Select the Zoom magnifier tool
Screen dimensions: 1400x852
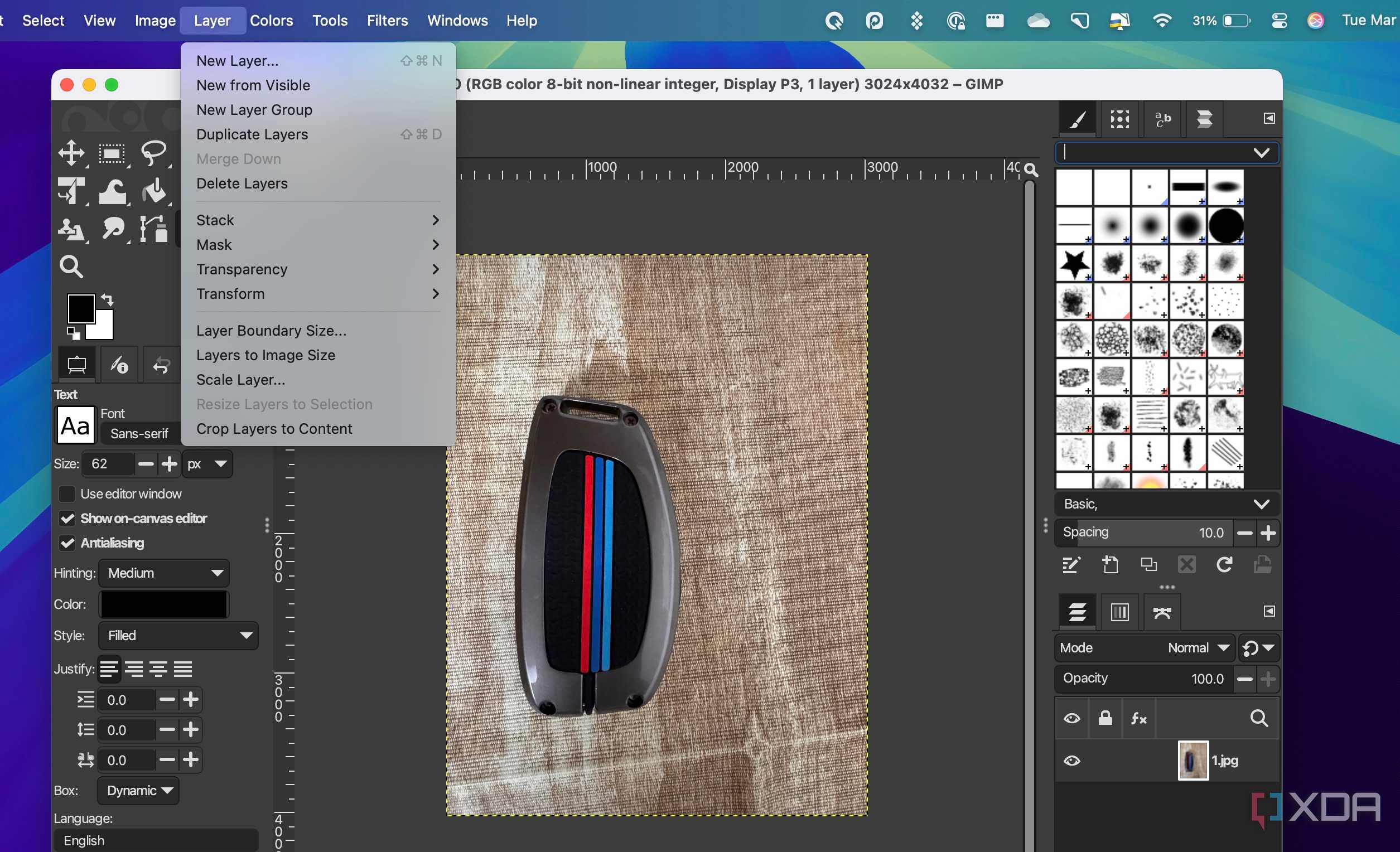(x=71, y=267)
